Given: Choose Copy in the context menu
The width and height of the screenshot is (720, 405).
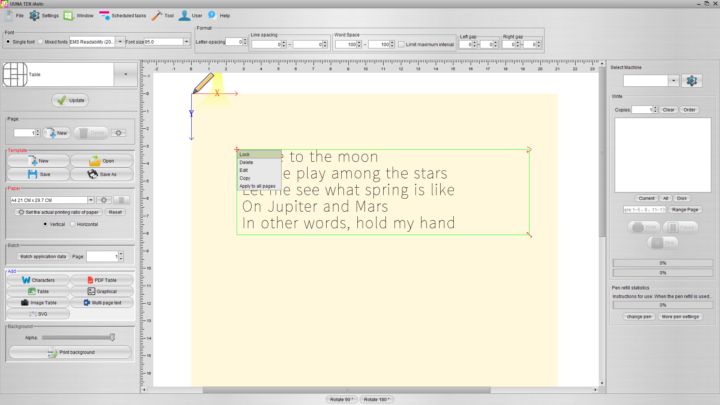Looking at the screenshot, I should coord(259,178).
